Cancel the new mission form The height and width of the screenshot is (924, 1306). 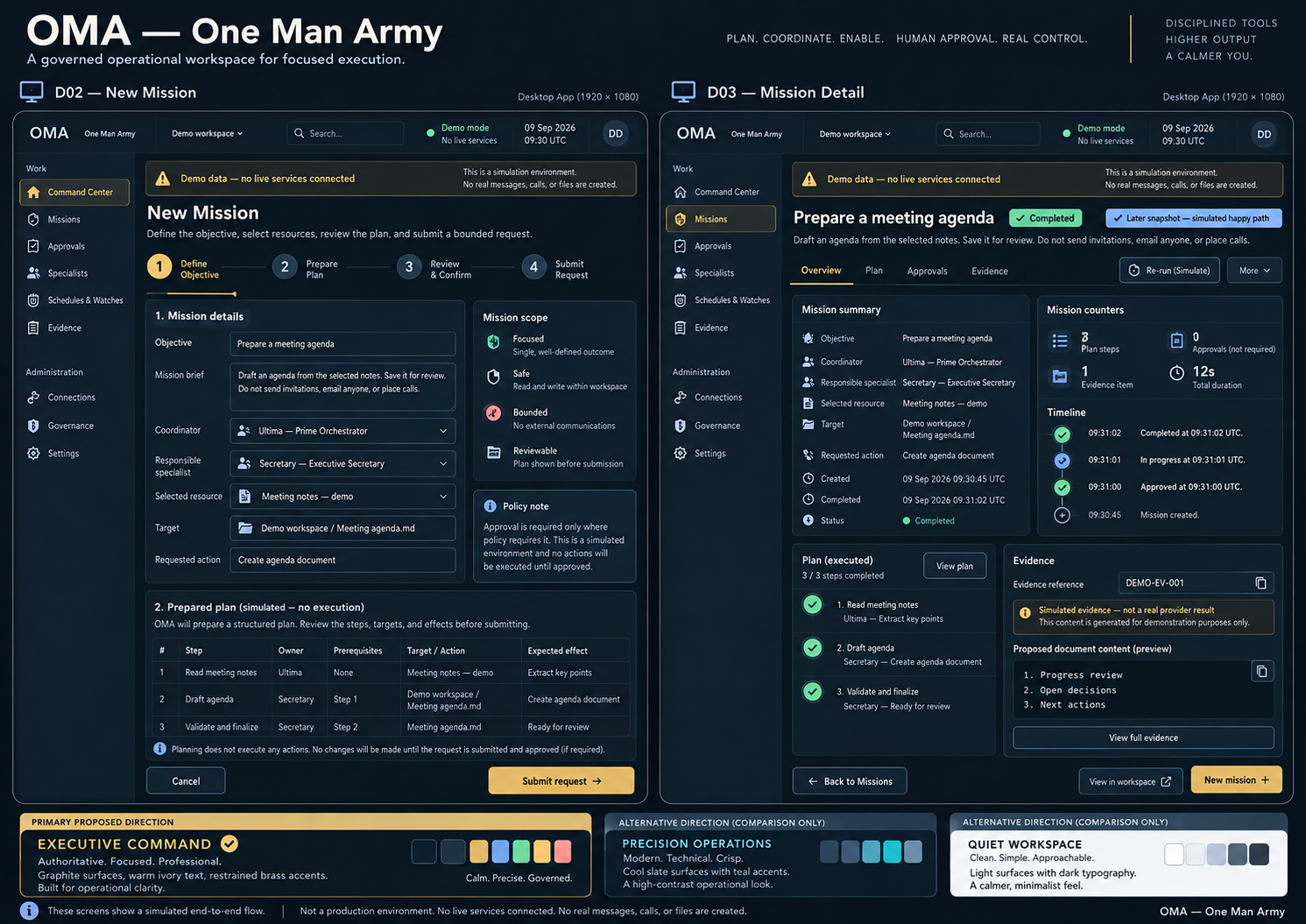tap(186, 780)
